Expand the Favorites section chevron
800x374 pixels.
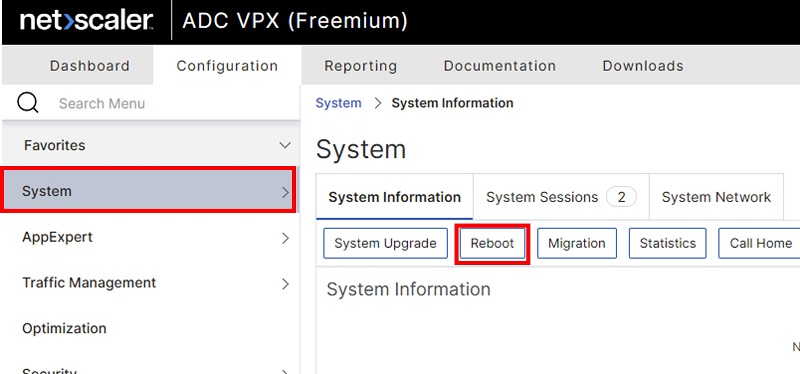click(285, 145)
